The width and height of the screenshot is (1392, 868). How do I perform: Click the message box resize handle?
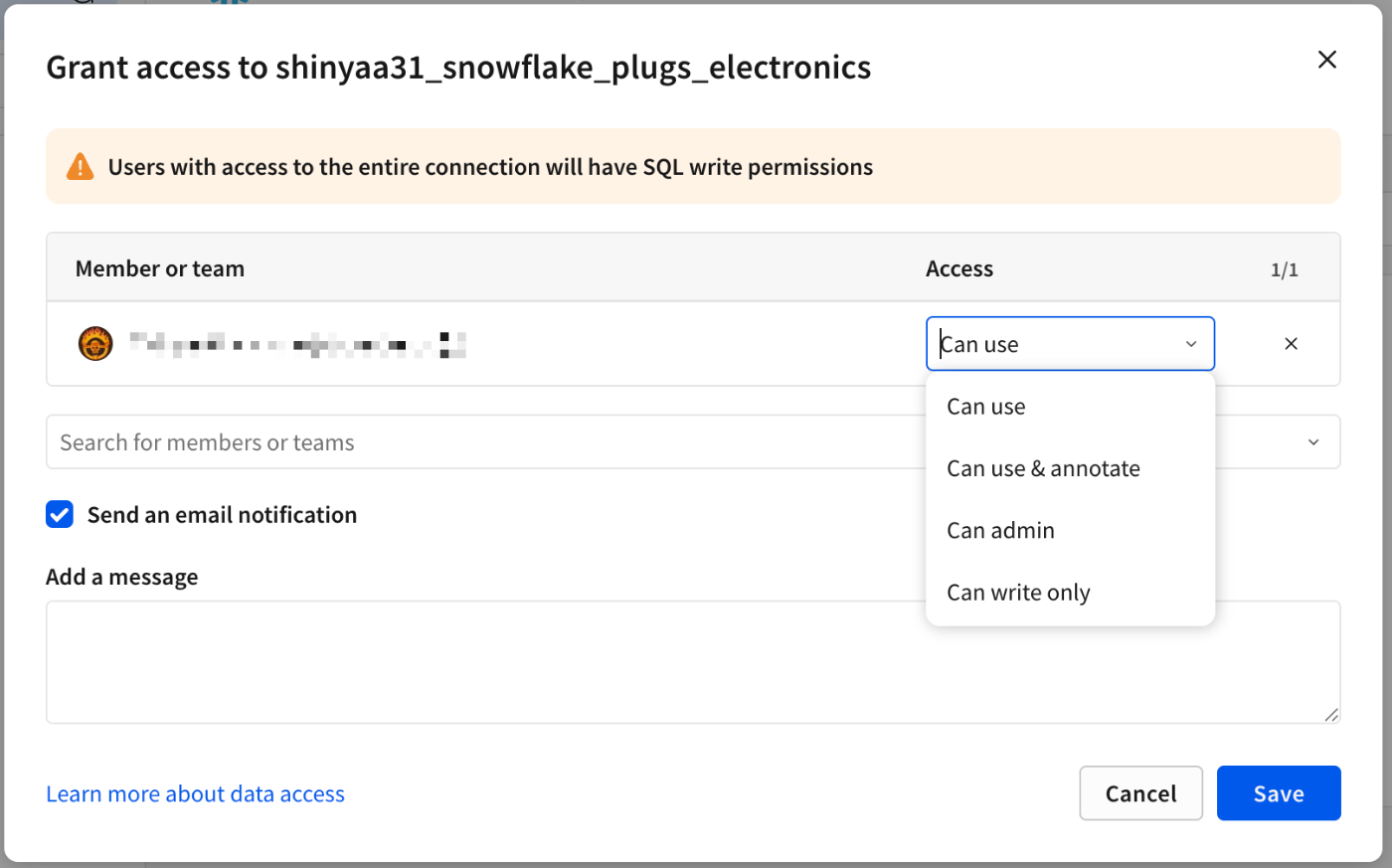(1331, 714)
